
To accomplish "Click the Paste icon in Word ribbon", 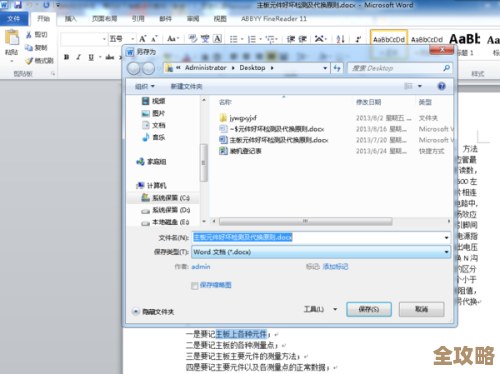I will tap(12, 37).
